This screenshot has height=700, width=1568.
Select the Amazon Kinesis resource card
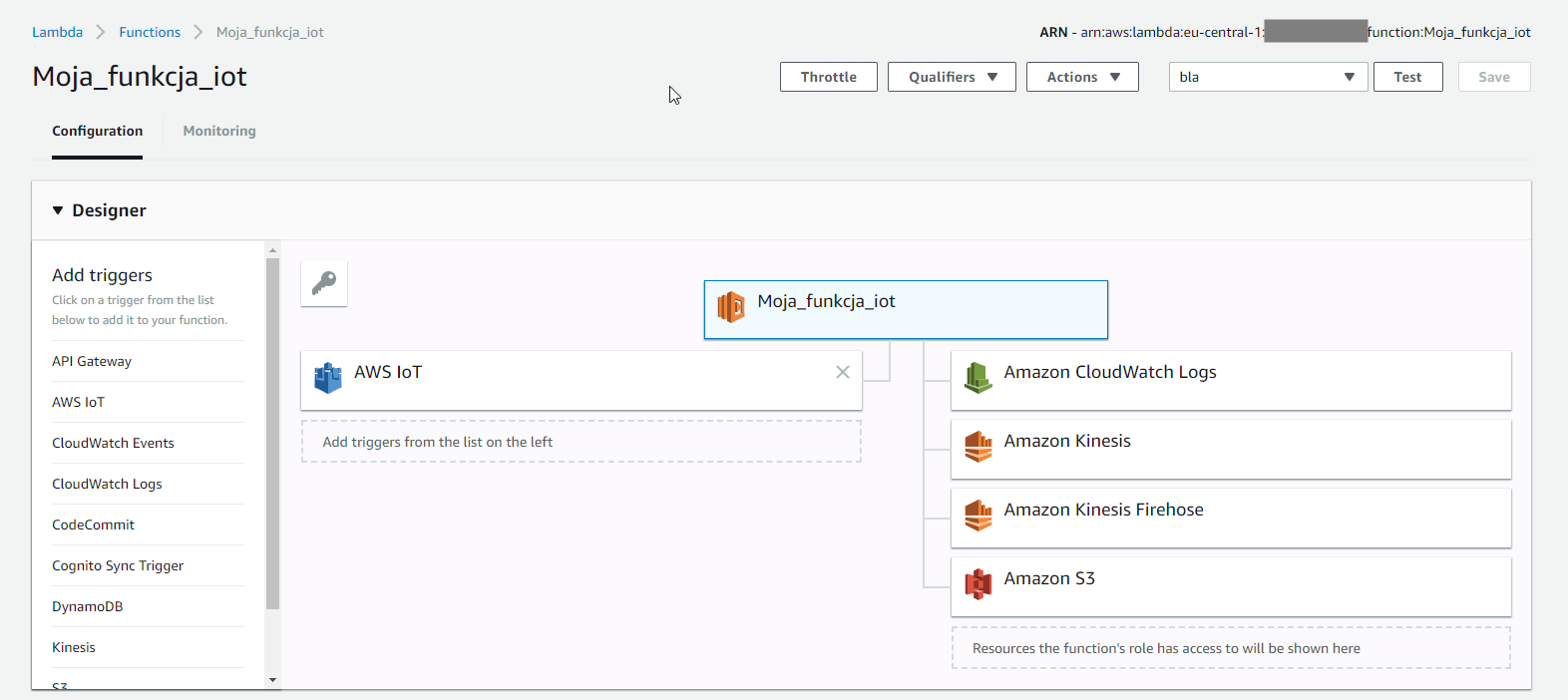[x=1231, y=449]
